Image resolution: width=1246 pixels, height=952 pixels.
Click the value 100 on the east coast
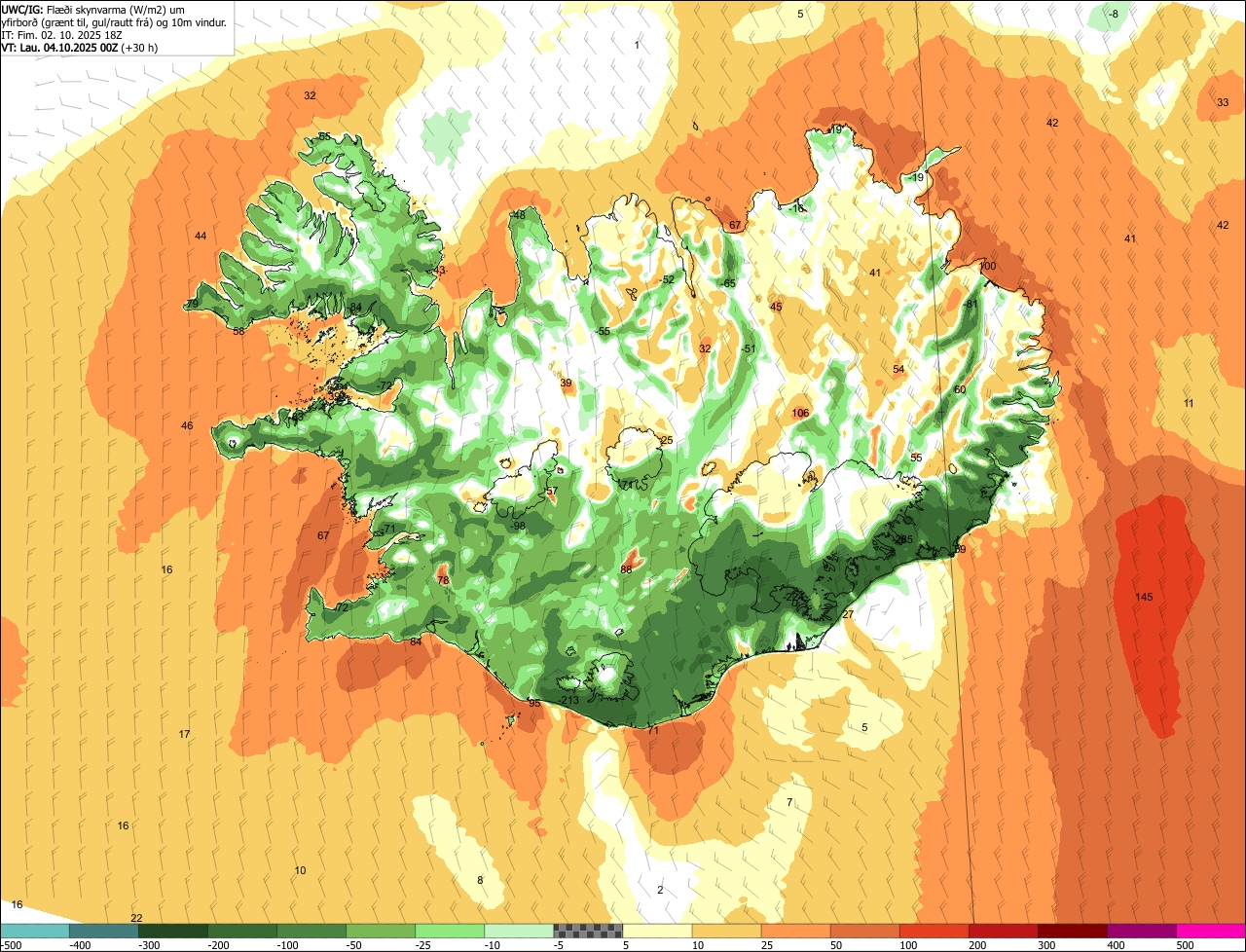coord(988,266)
